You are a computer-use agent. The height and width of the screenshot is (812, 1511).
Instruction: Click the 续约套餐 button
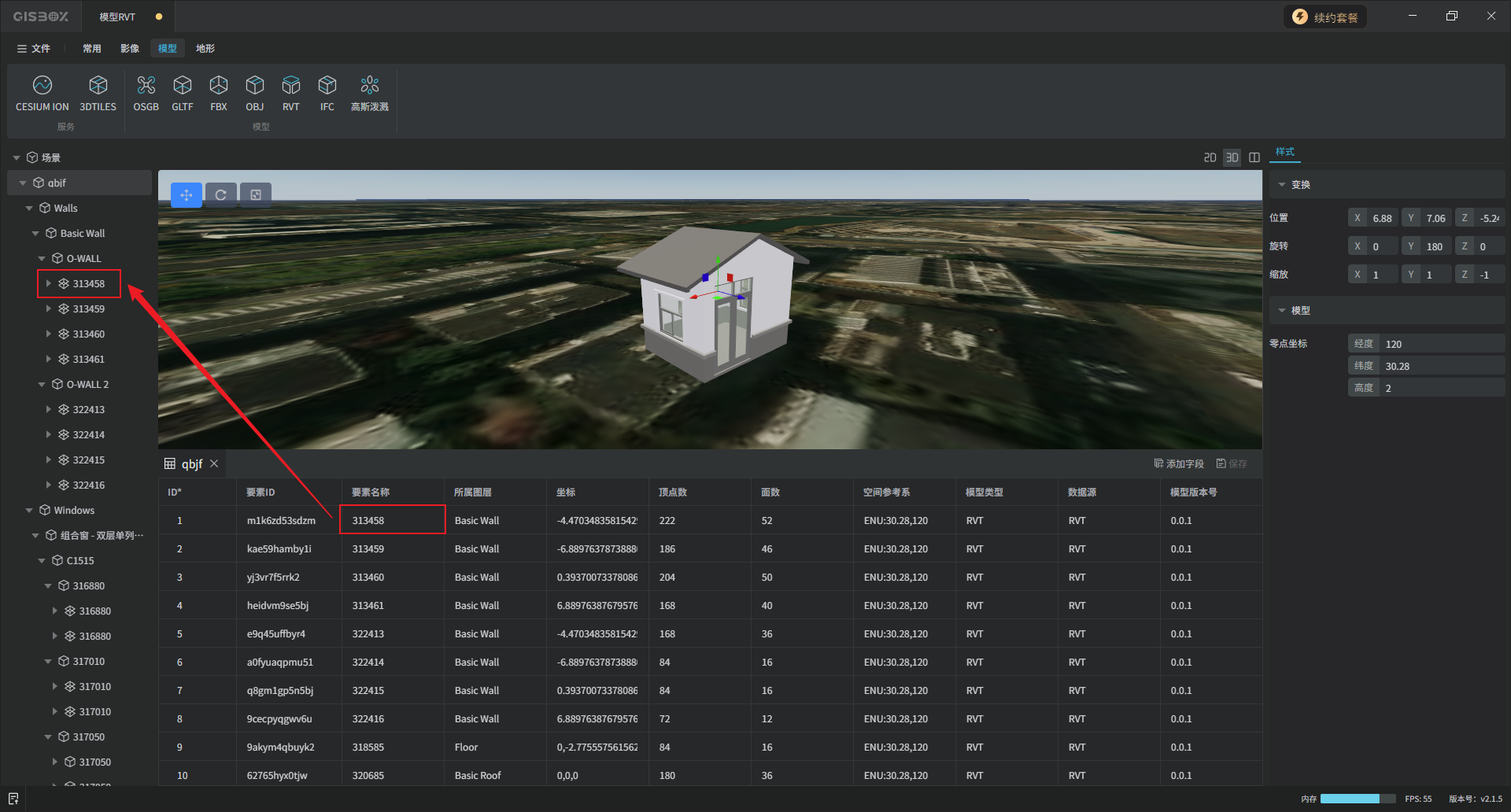click(1325, 17)
